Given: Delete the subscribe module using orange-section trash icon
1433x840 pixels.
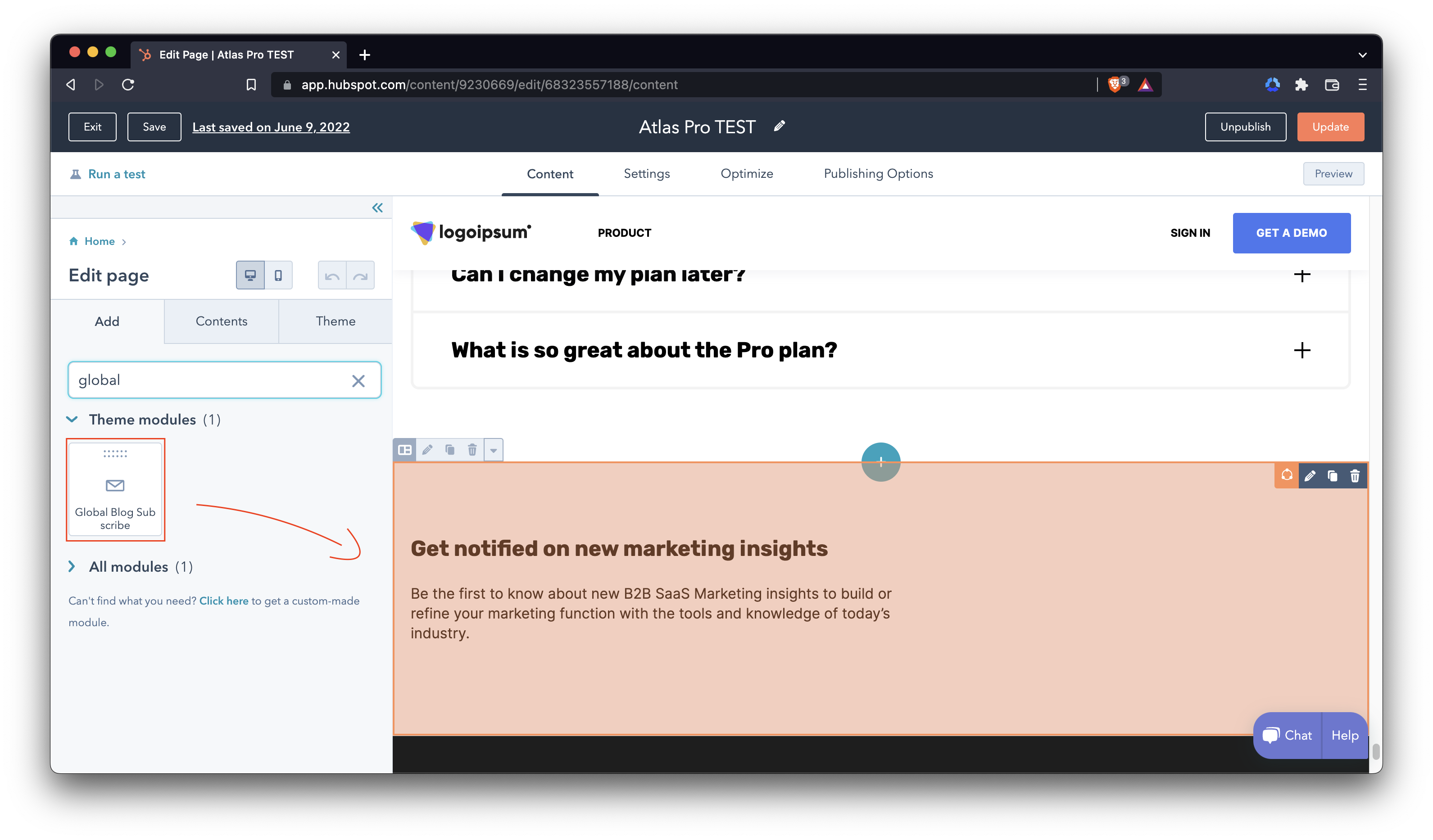Looking at the screenshot, I should click(1355, 476).
